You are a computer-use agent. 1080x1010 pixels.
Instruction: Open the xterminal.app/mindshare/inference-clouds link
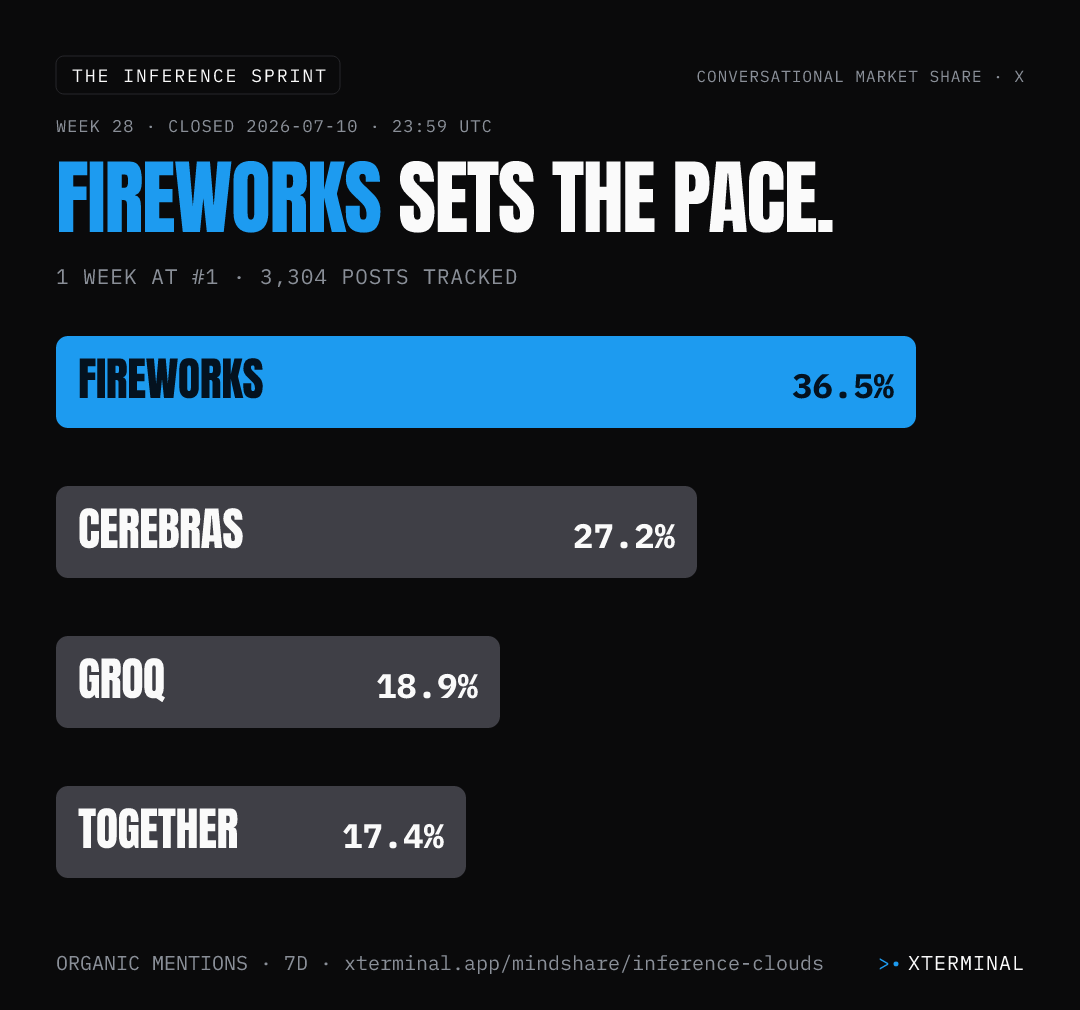(583, 963)
